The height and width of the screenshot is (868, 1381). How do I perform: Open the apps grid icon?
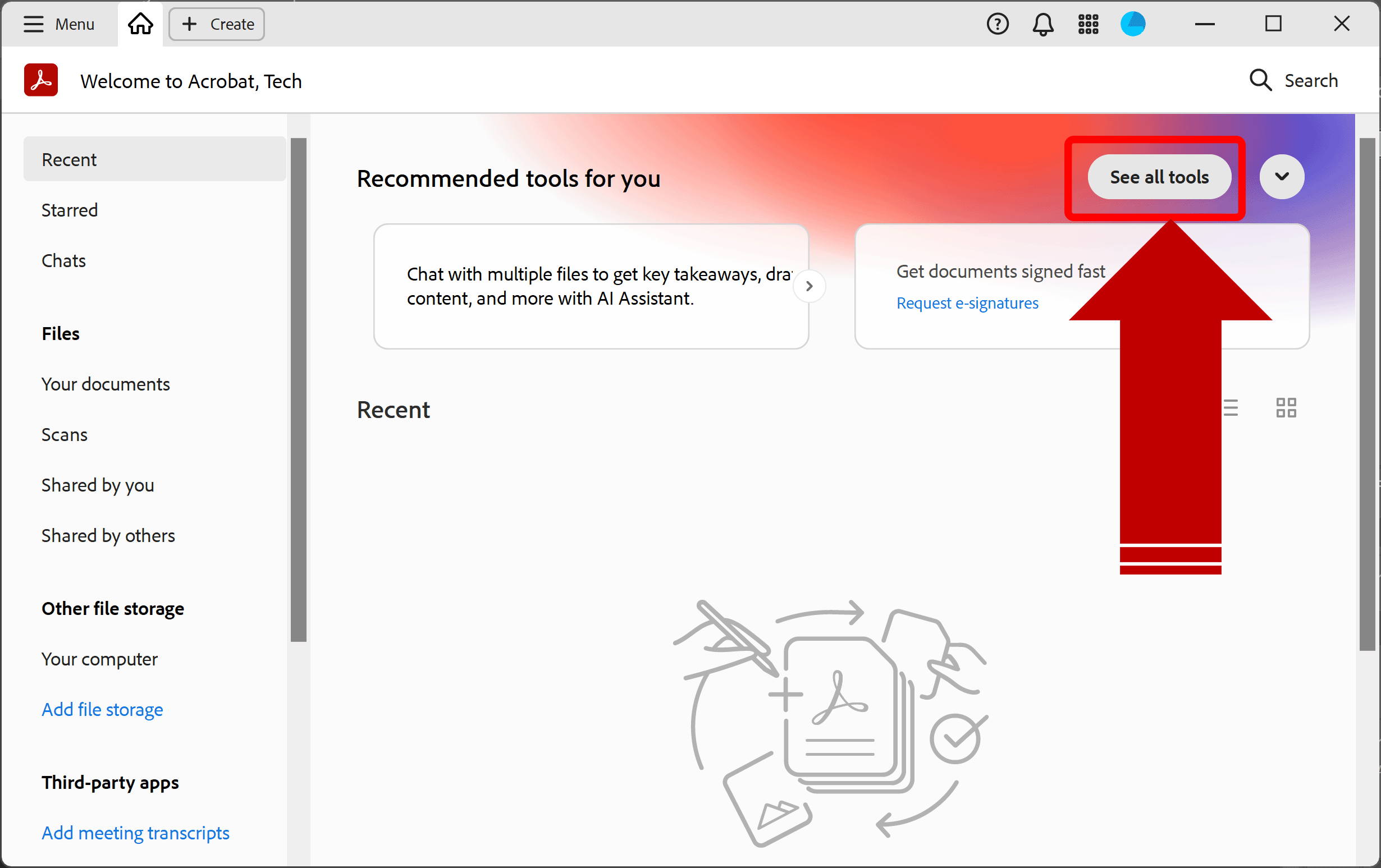(x=1088, y=24)
